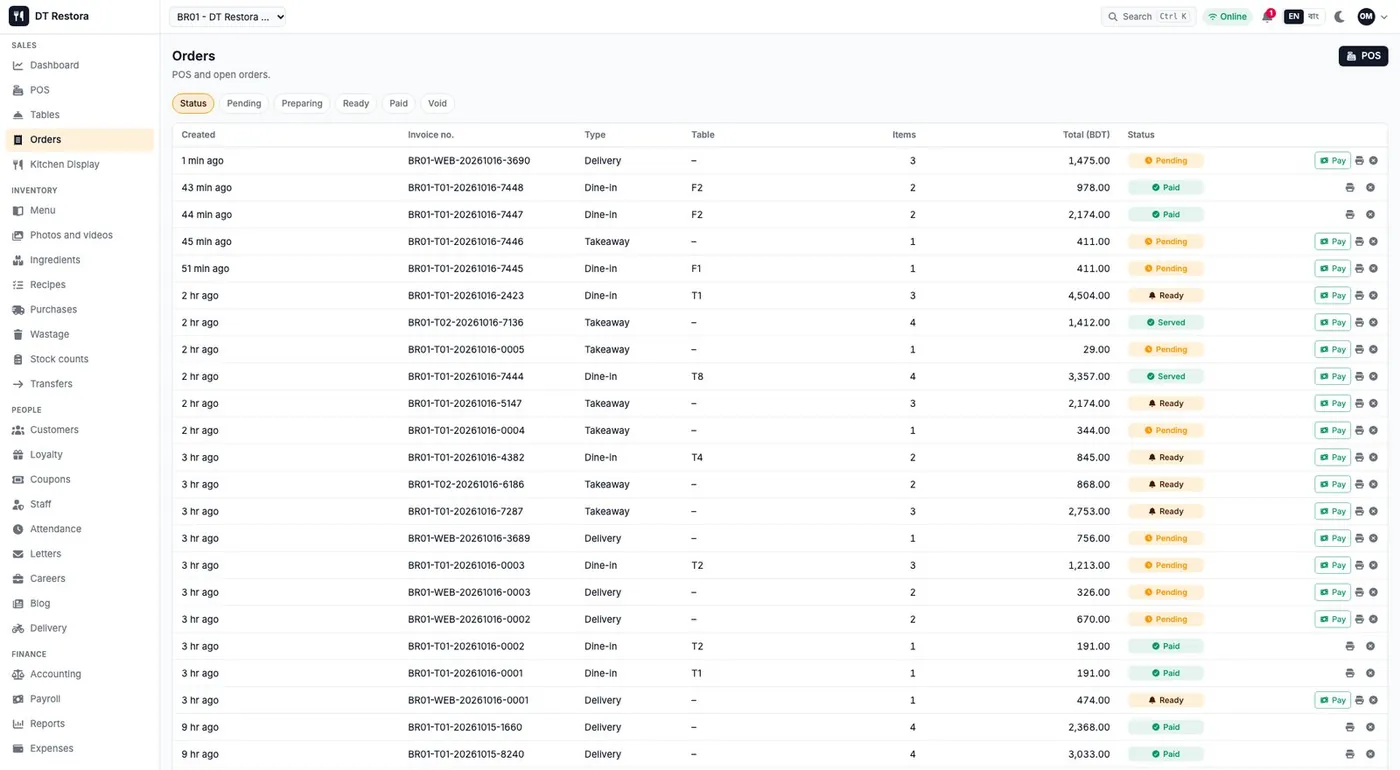Filter orders by the Pending chip

click(x=244, y=104)
